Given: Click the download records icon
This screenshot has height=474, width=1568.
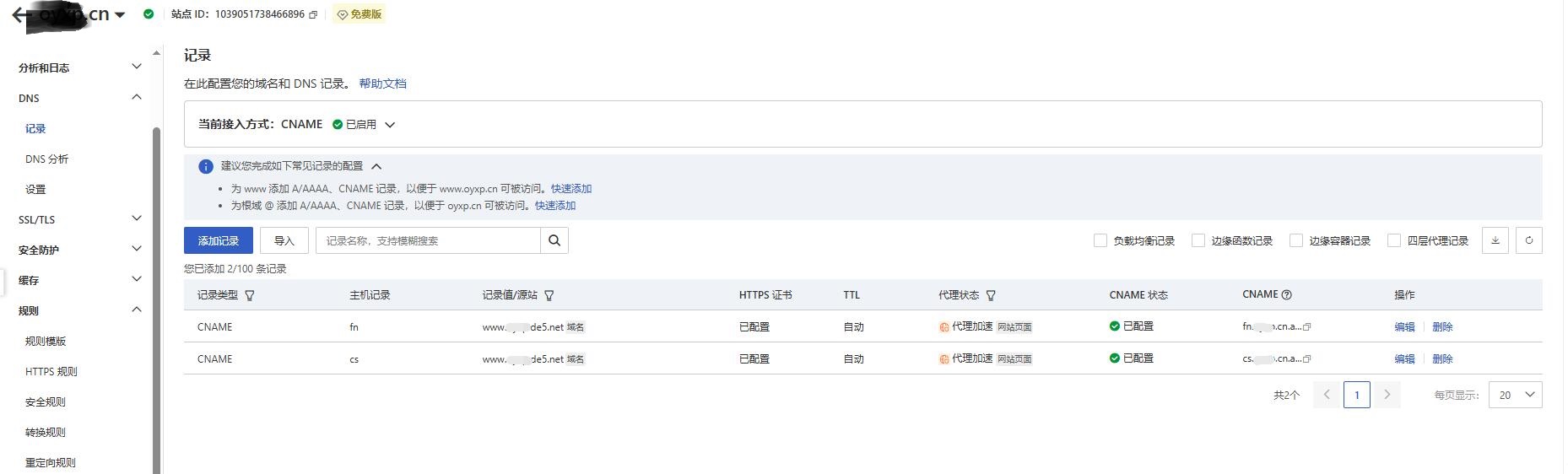Looking at the screenshot, I should tap(1495, 240).
